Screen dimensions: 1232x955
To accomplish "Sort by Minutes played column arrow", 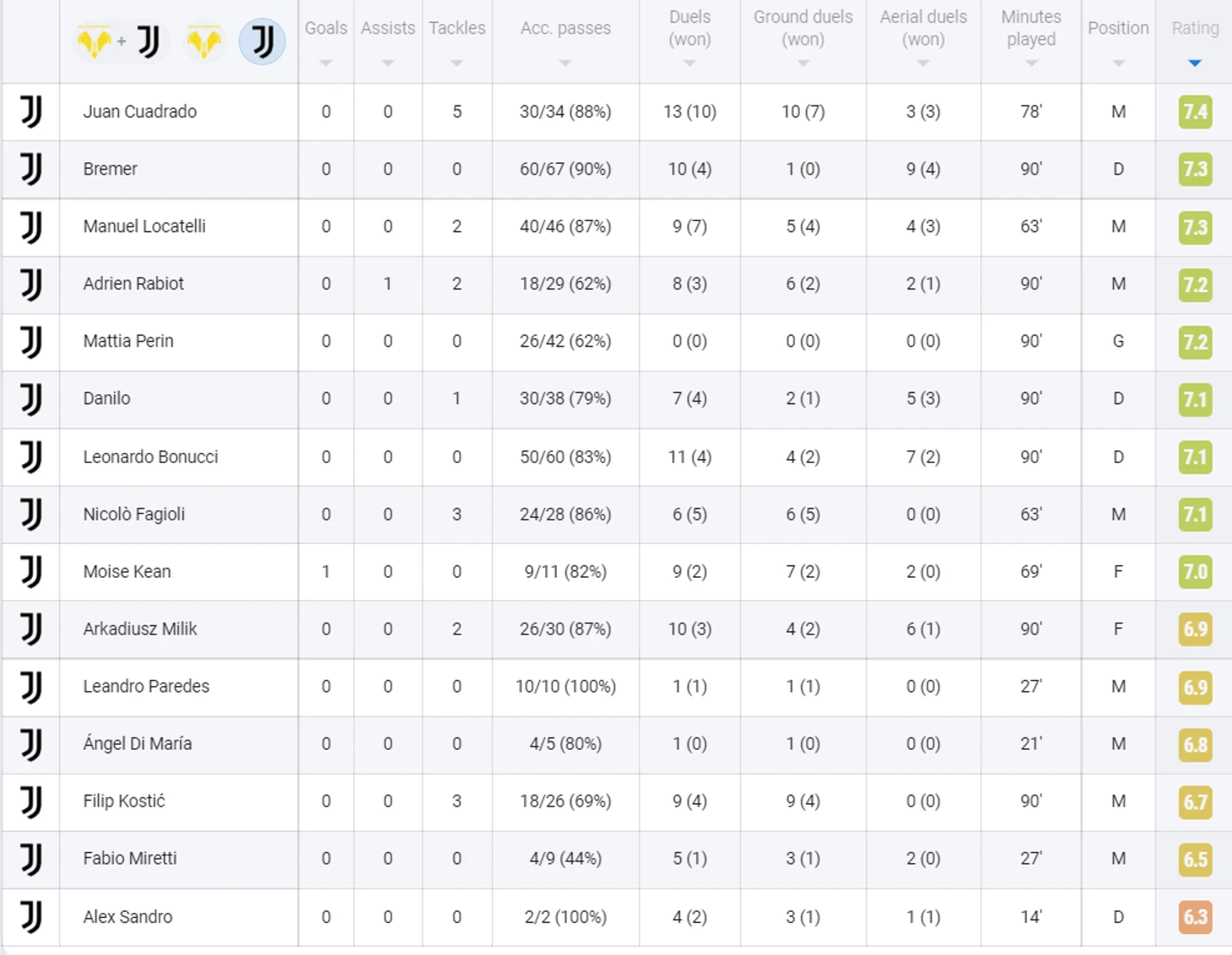I will click(1031, 63).
